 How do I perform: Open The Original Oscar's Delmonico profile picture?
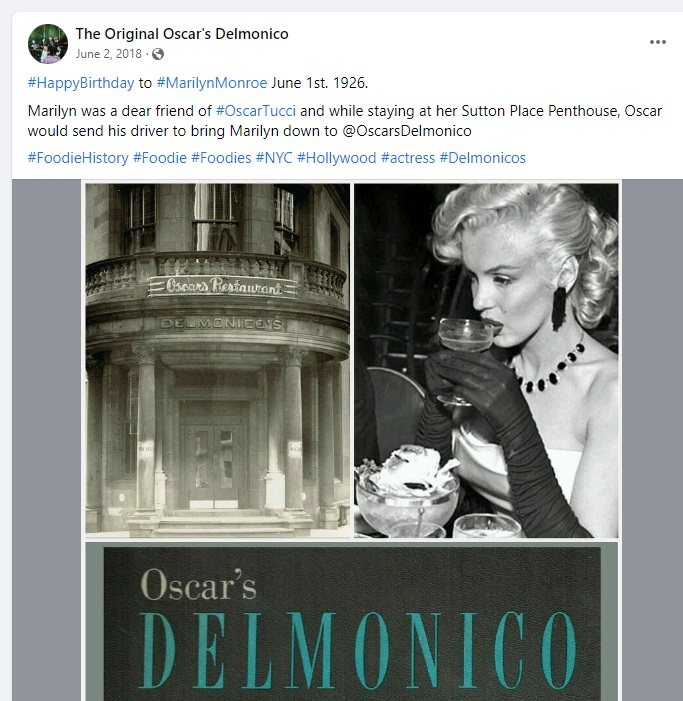tap(48, 44)
